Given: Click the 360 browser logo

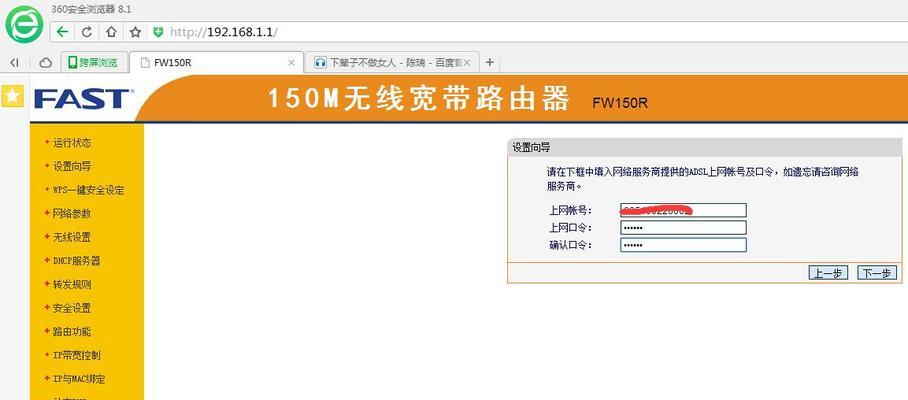Looking at the screenshot, I should [24, 24].
